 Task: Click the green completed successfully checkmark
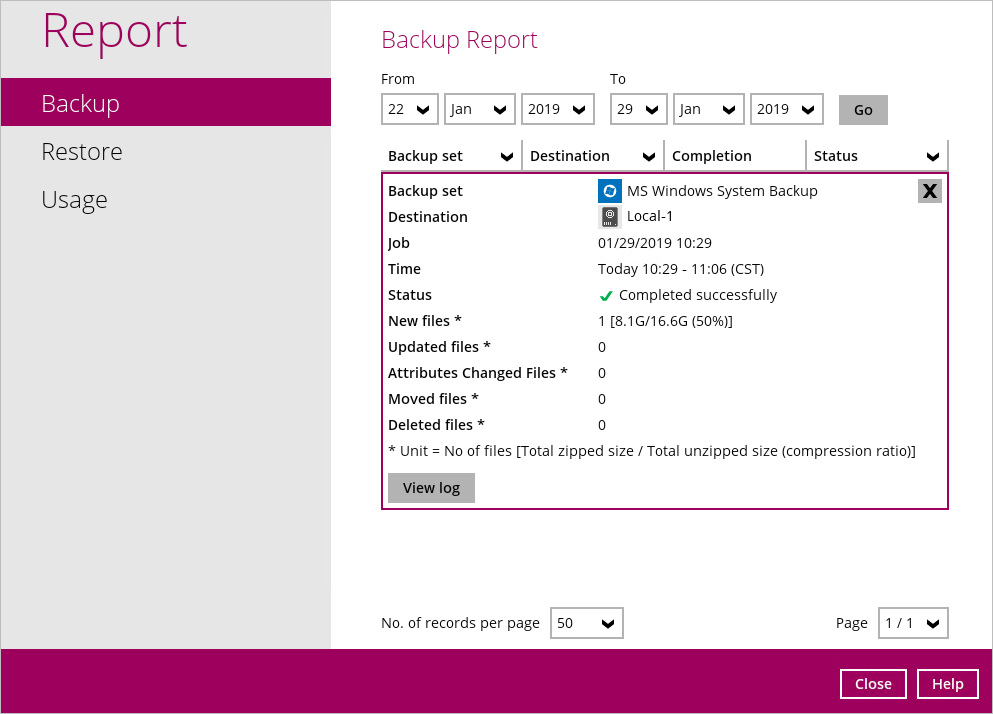click(x=606, y=296)
